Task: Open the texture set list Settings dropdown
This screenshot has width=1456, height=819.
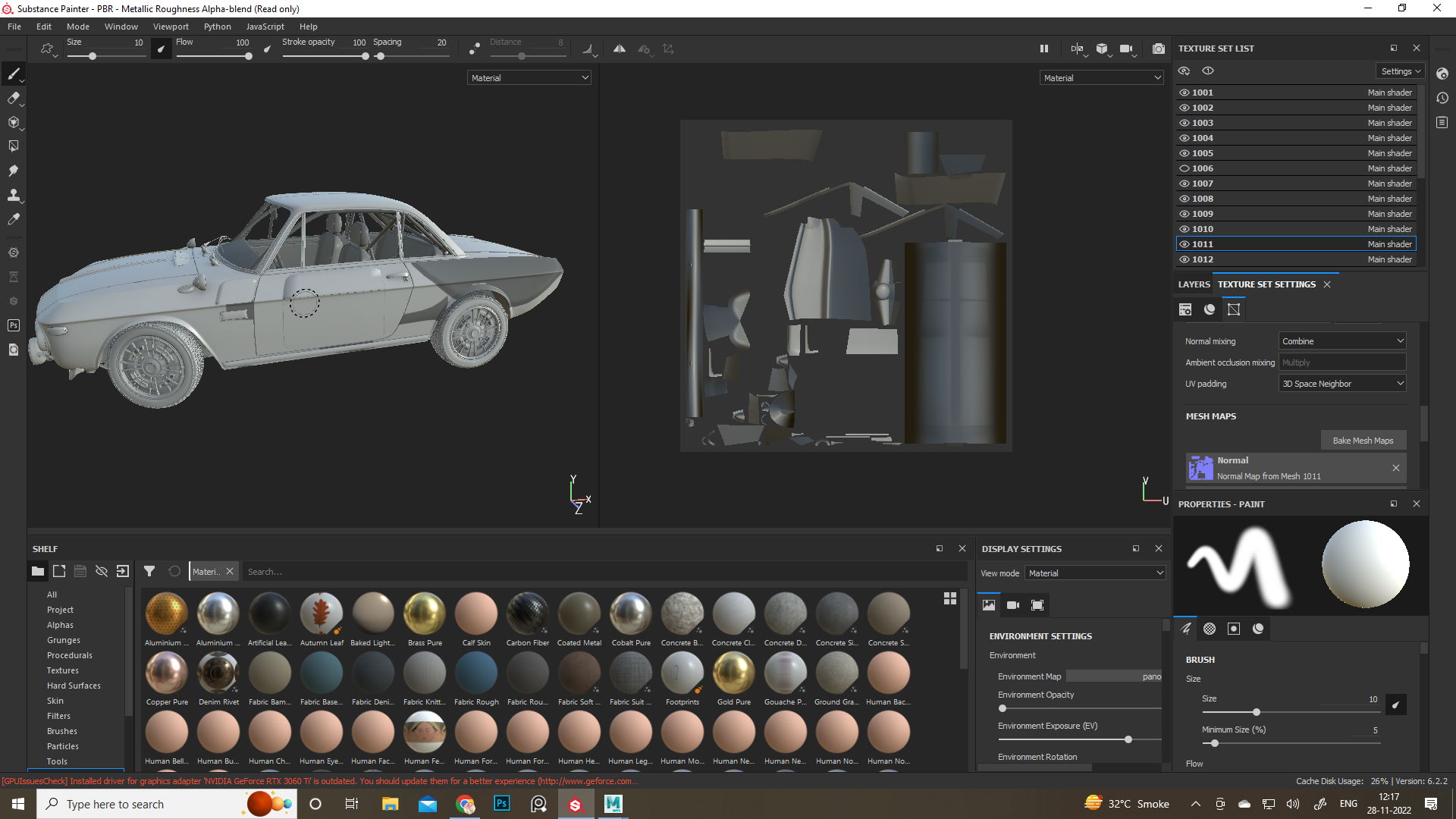Action: coord(1400,71)
